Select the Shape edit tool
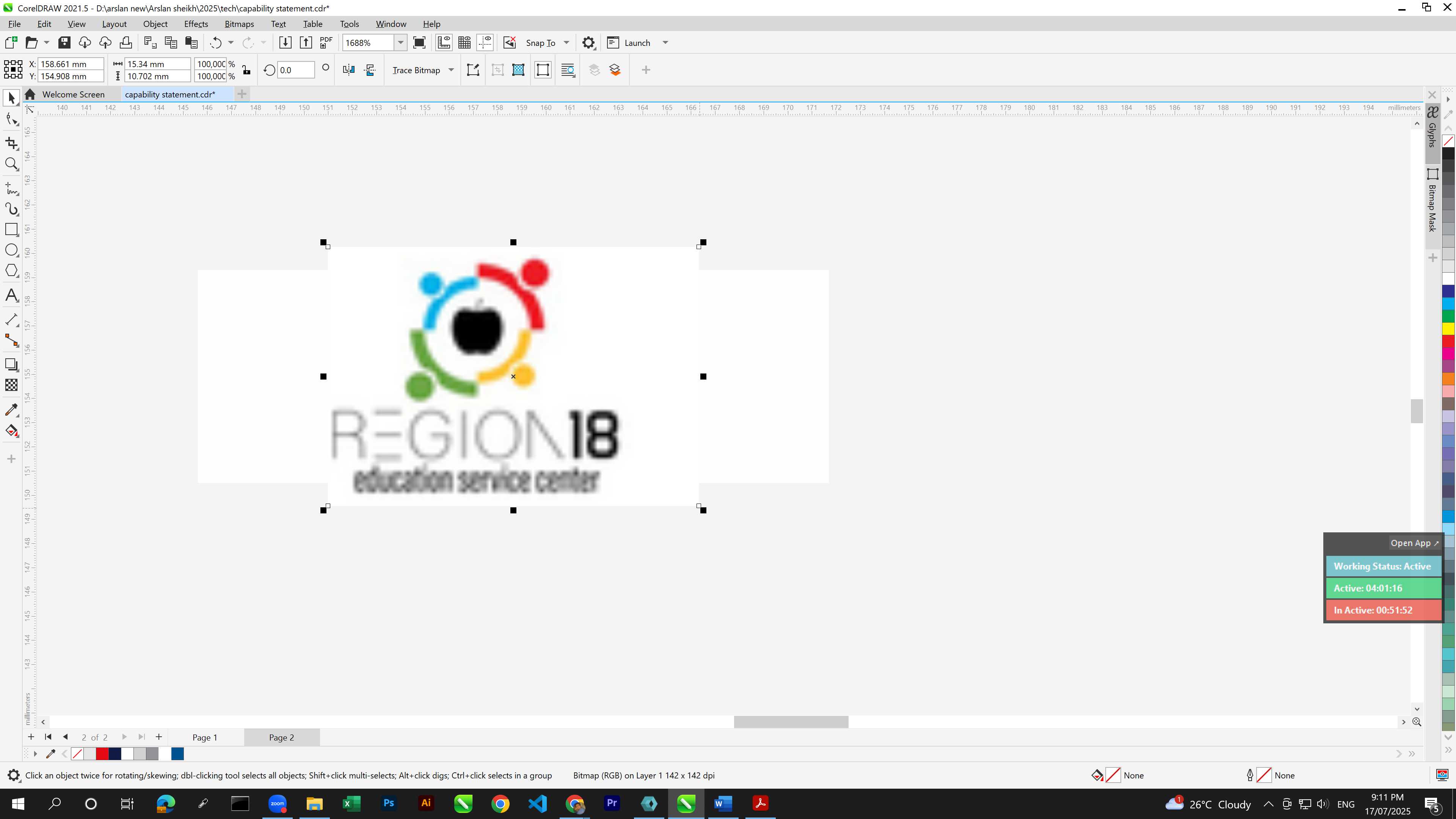This screenshot has width=1456, height=819. tap(11, 119)
